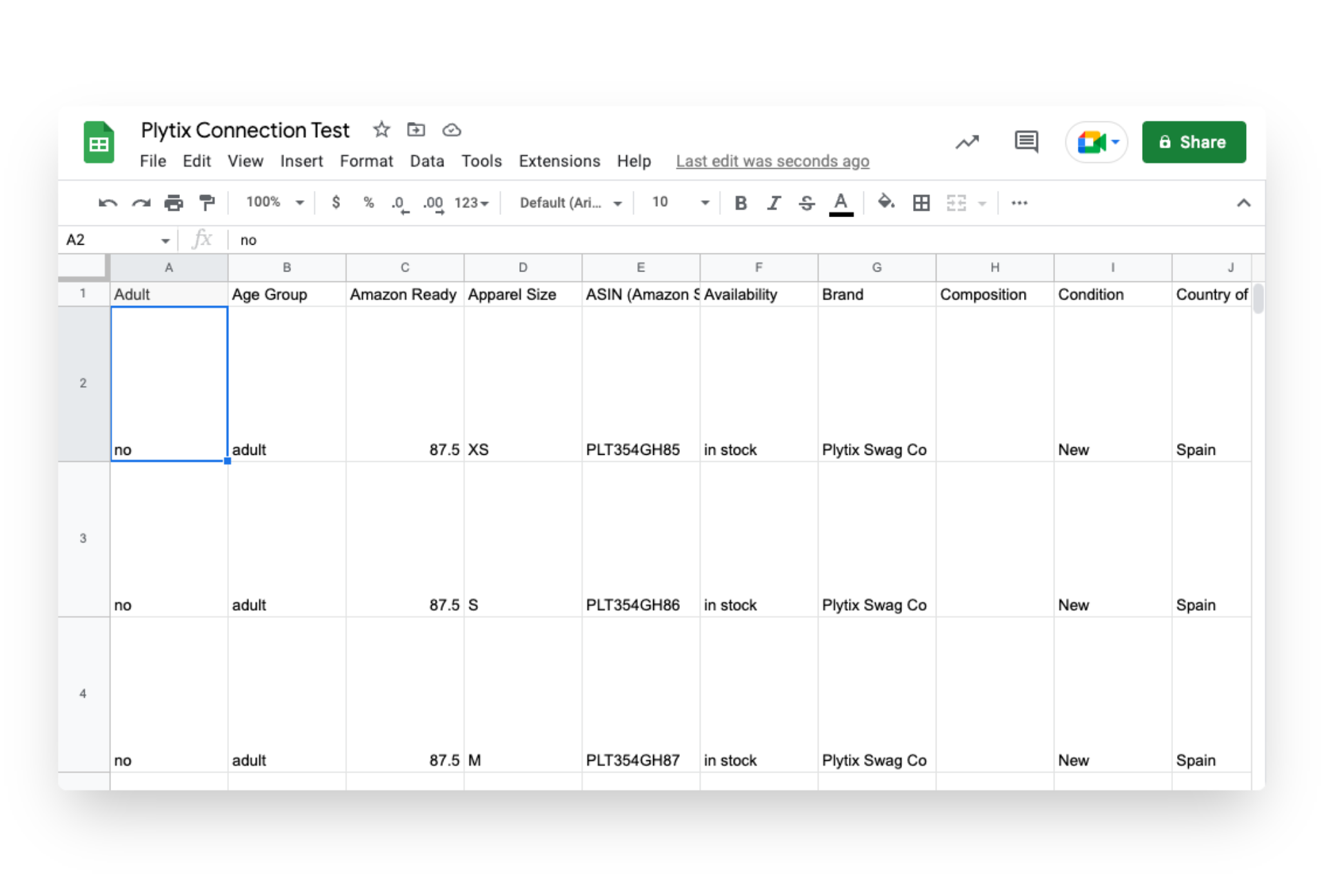The image size is (1324, 896).
Task: Collapse the menus with the chevron
Action: (x=1243, y=203)
